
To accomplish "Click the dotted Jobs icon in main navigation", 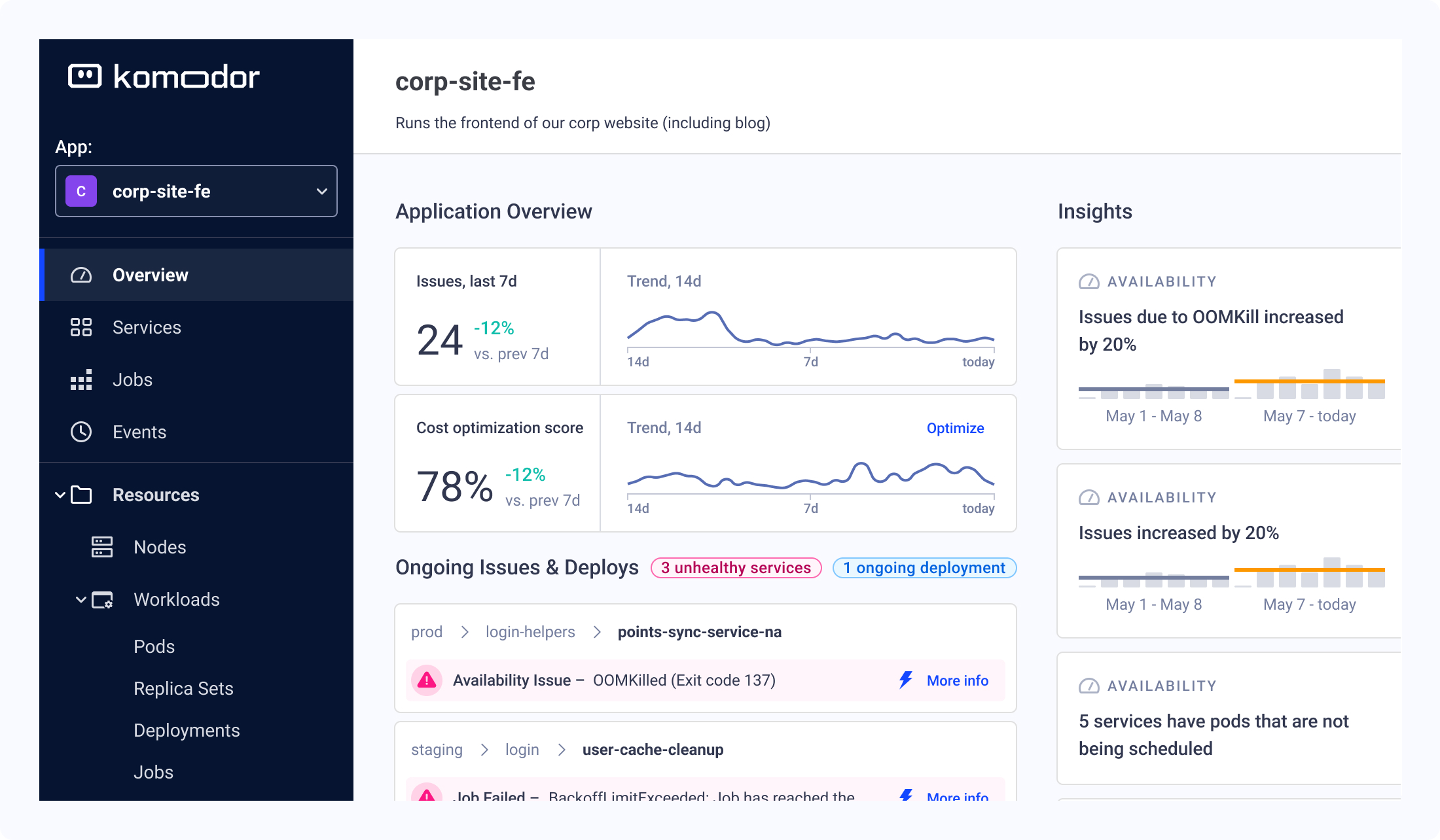I will (x=81, y=379).
